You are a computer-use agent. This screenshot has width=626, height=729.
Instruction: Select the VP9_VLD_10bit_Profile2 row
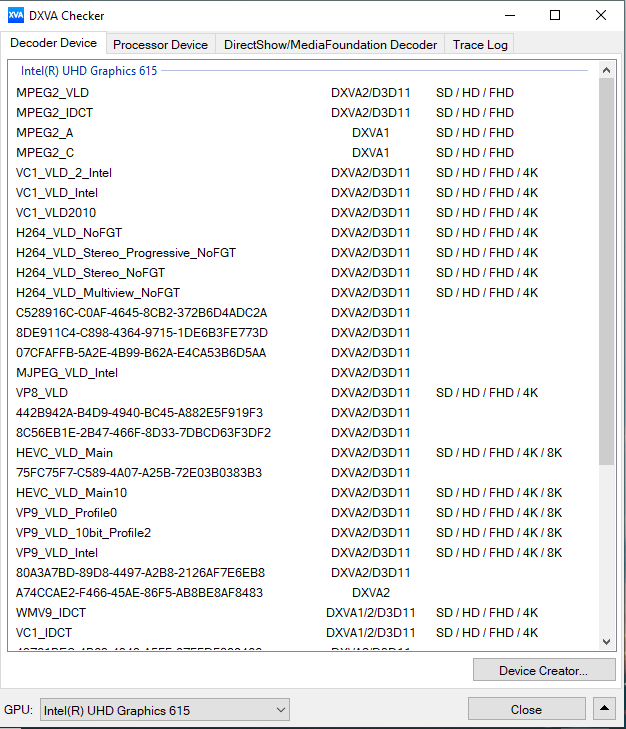pos(302,532)
